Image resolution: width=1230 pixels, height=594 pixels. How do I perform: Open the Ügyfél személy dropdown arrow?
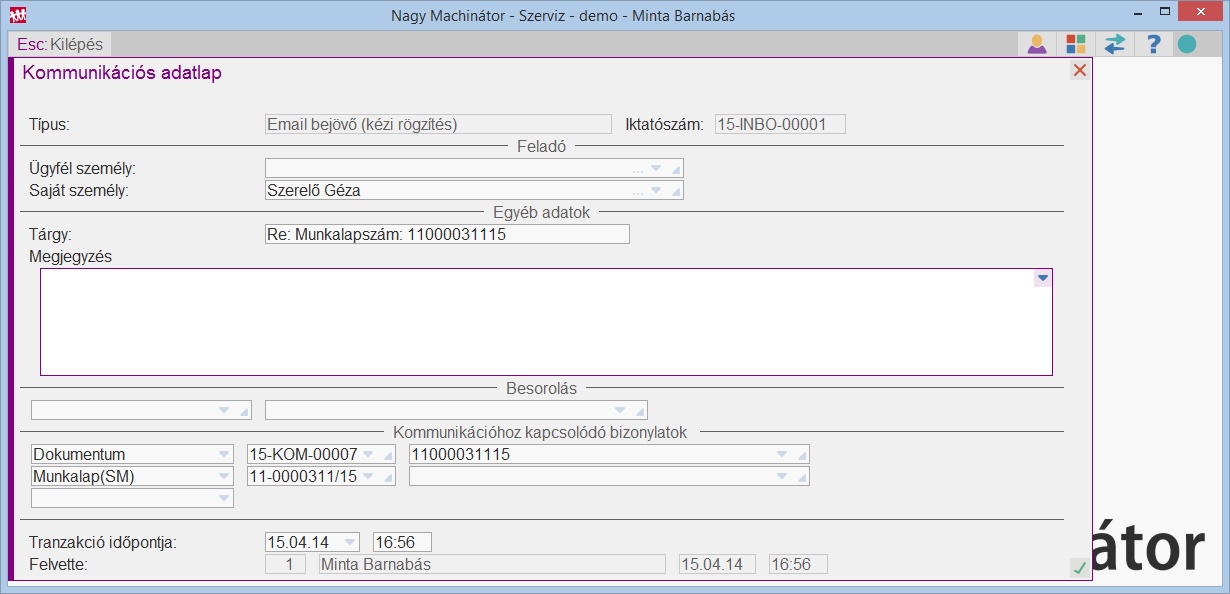[656, 168]
